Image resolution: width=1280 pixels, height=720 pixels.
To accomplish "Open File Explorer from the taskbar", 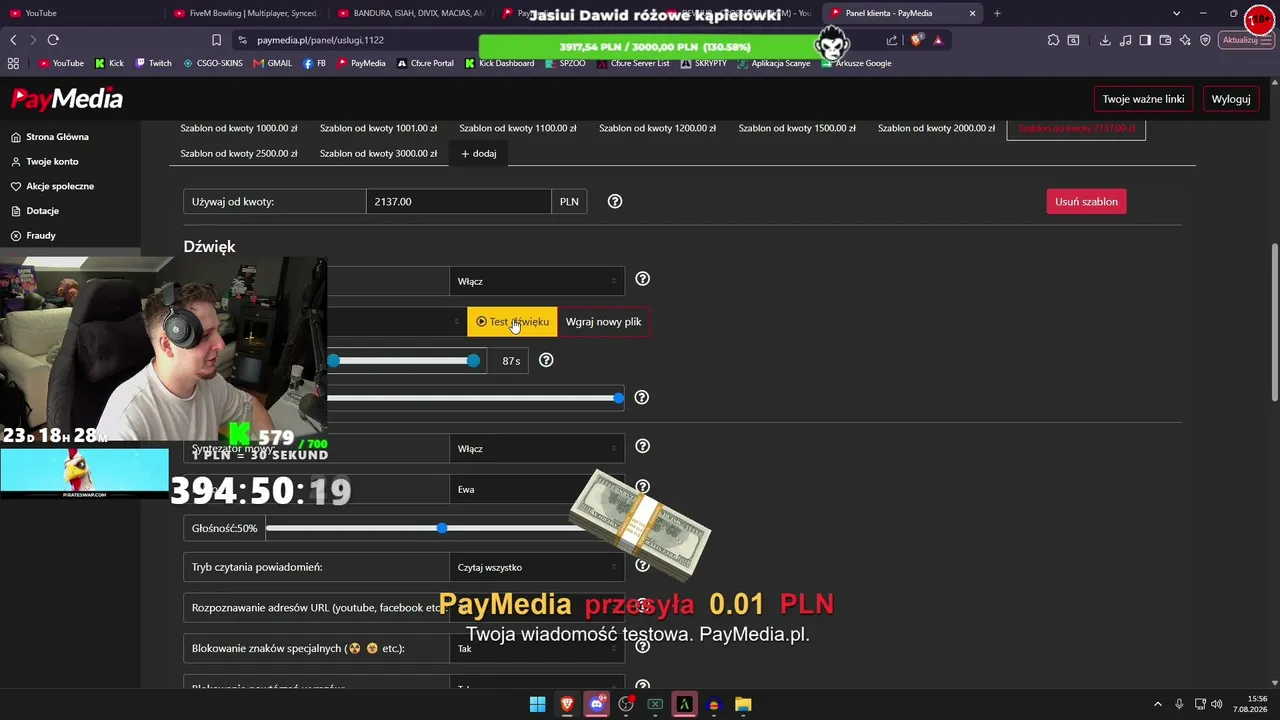I will [x=743, y=704].
